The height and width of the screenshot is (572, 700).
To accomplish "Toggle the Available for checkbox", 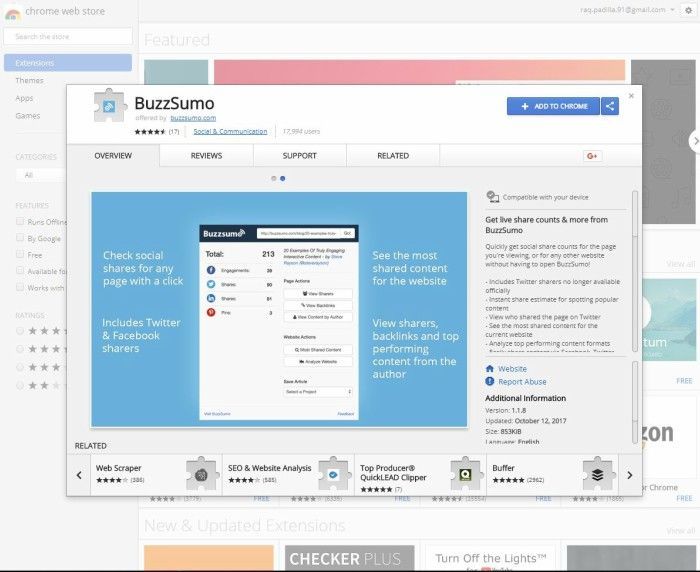I will click(x=20, y=271).
